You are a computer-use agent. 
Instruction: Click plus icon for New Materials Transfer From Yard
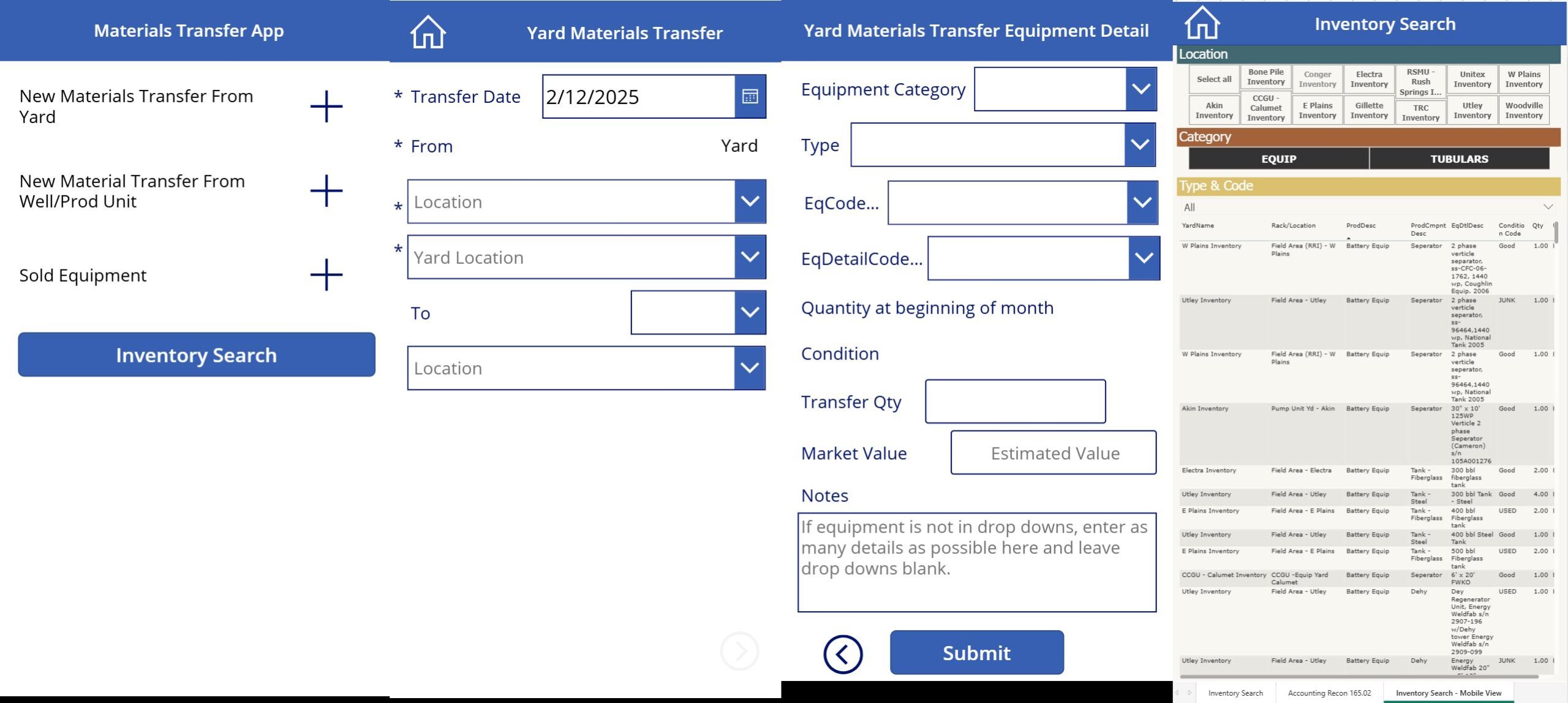click(326, 107)
